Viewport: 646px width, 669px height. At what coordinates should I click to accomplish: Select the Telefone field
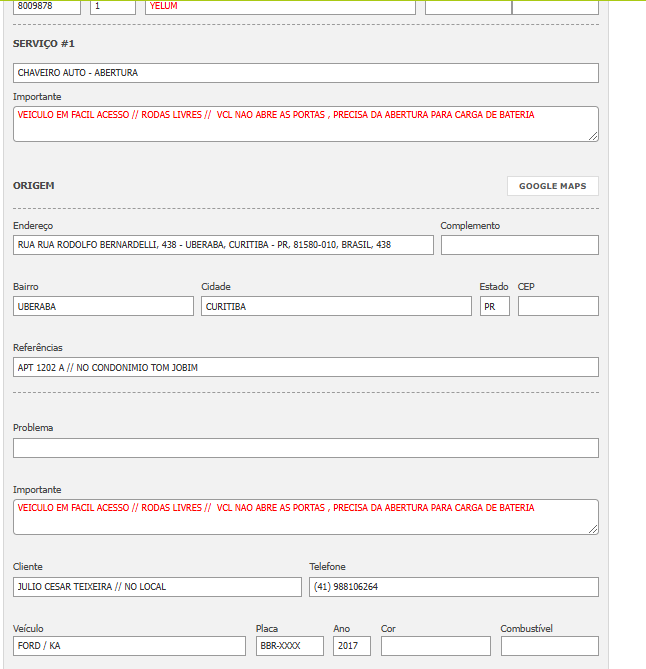coord(453,587)
